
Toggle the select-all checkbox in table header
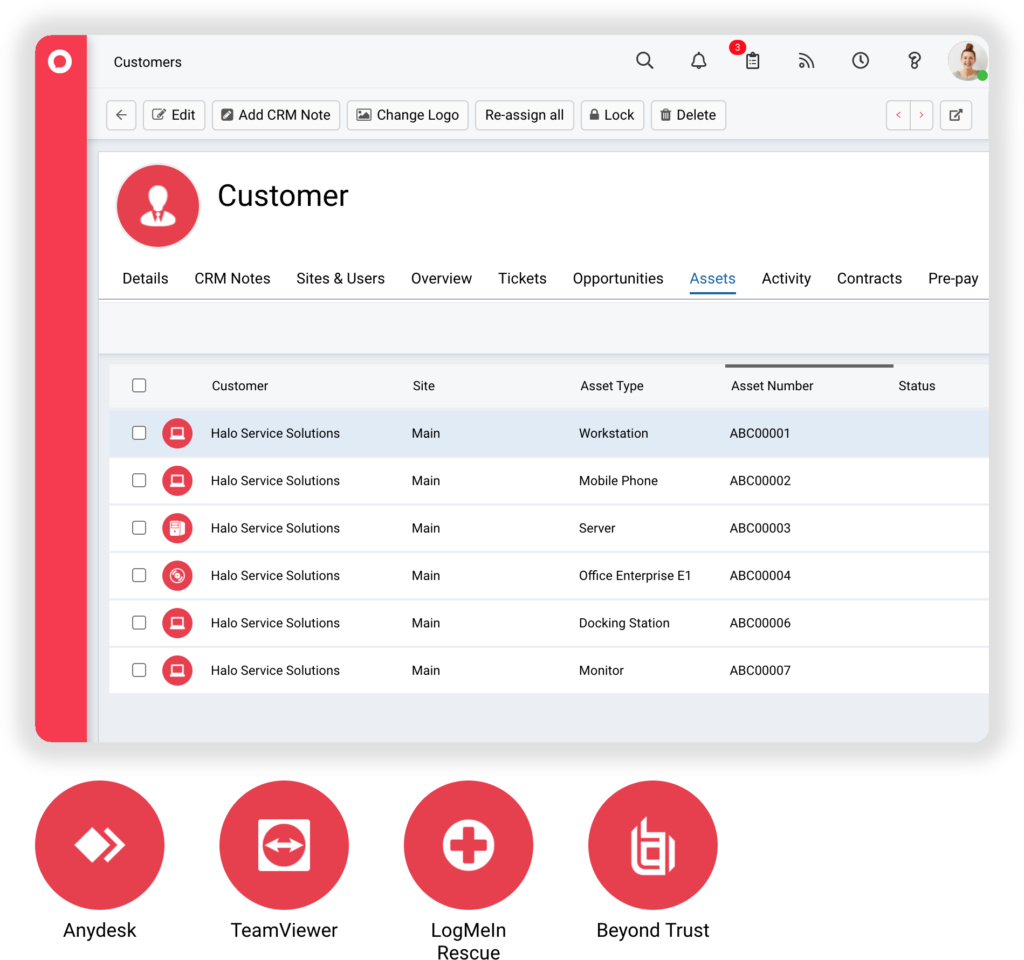pos(139,386)
